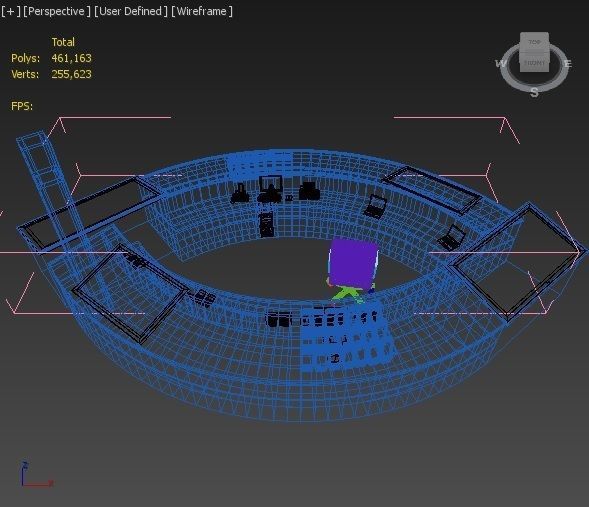Click the FPS statistic label
Screen dimensions: 589x507
pos(22,106)
